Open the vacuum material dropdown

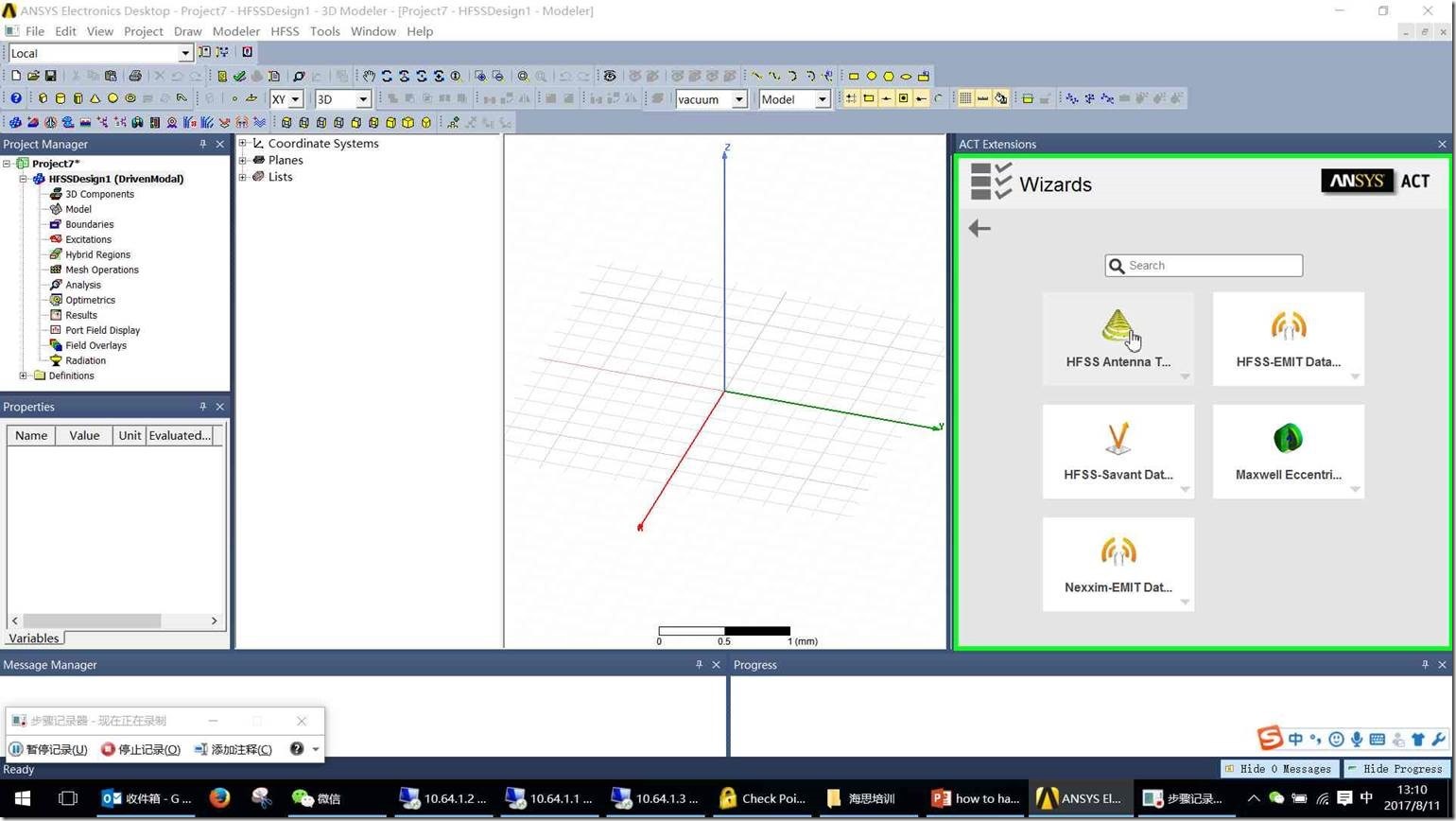[x=739, y=99]
